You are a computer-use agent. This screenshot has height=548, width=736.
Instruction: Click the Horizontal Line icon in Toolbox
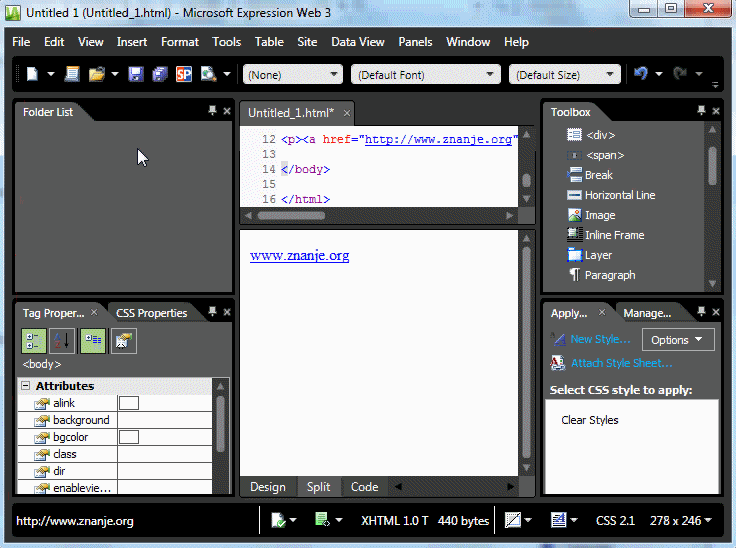pos(574,195)
